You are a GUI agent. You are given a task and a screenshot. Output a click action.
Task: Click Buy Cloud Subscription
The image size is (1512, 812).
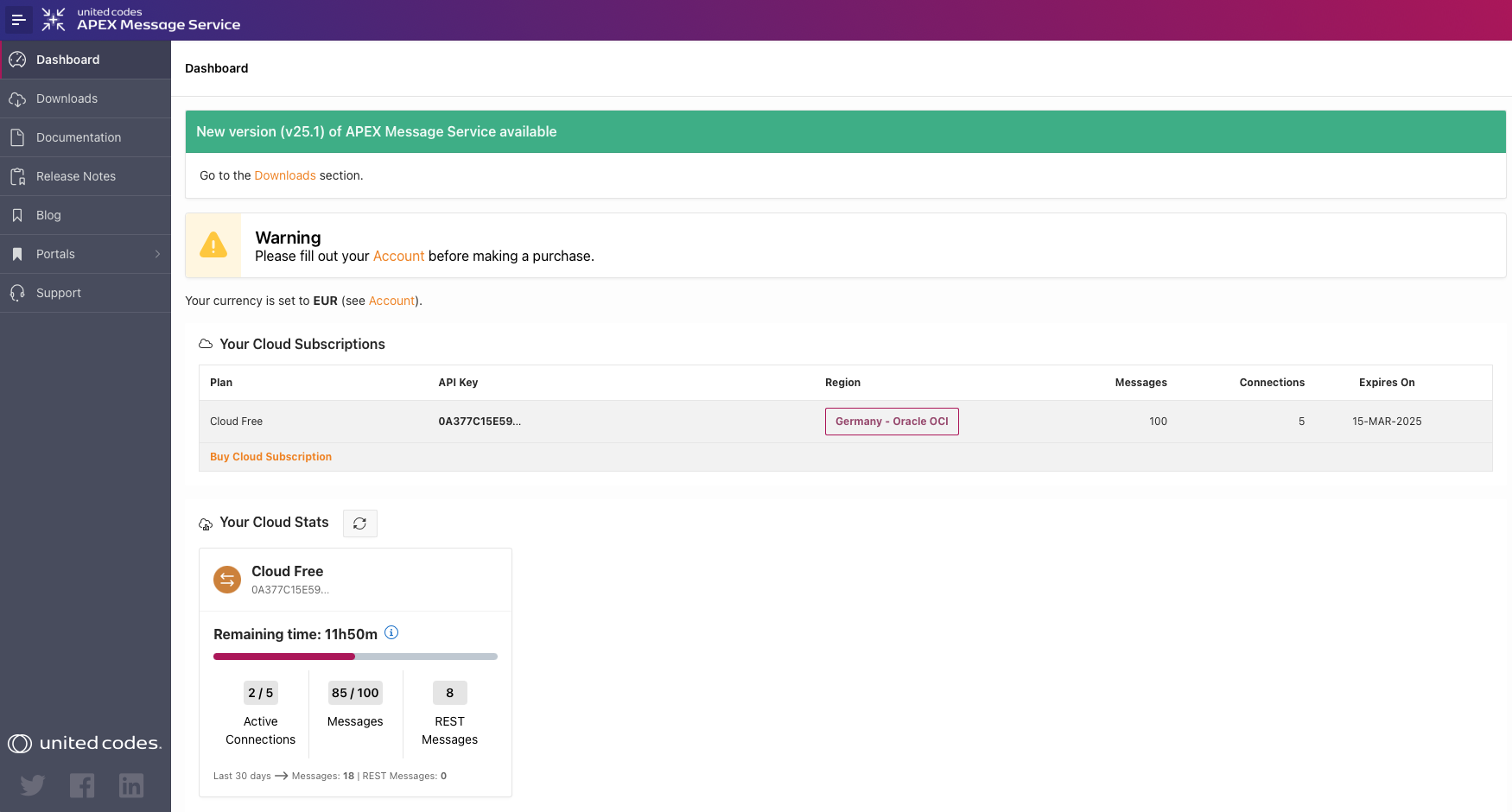pyautogui.click(x=270, y=457)
